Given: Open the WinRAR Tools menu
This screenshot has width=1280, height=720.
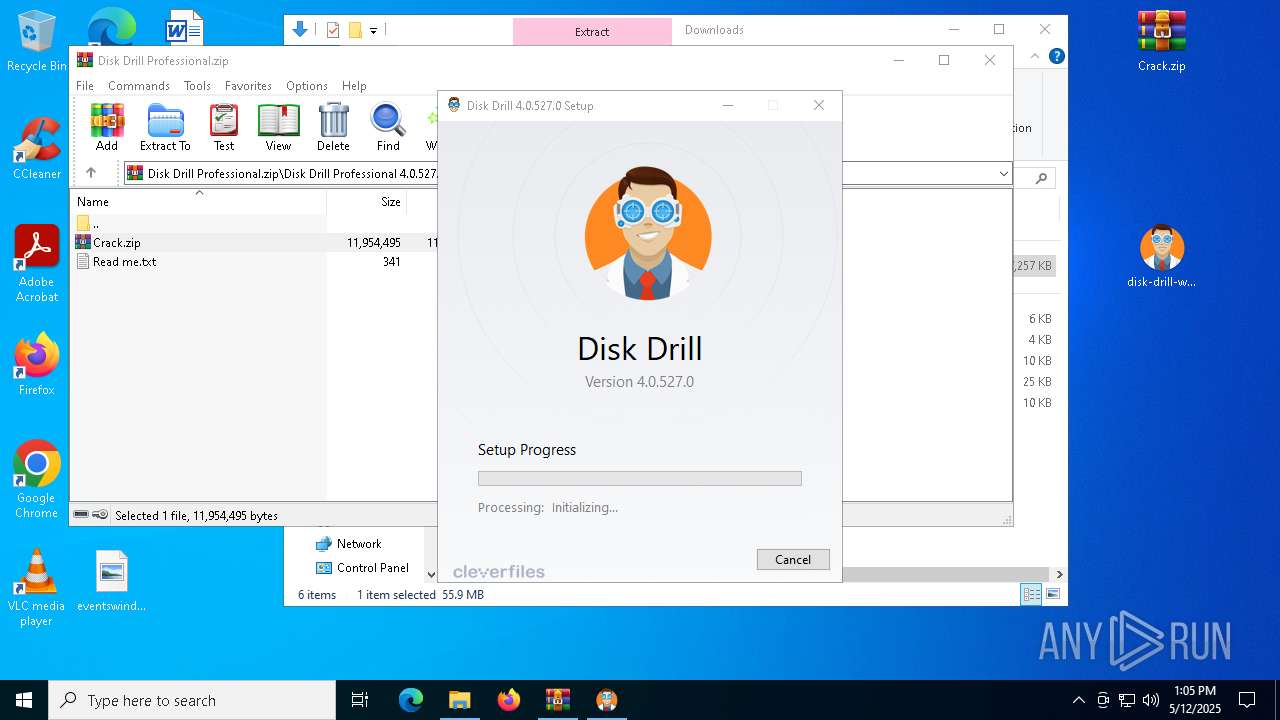Looking at the screenshot, I should [x=197, y=86].
